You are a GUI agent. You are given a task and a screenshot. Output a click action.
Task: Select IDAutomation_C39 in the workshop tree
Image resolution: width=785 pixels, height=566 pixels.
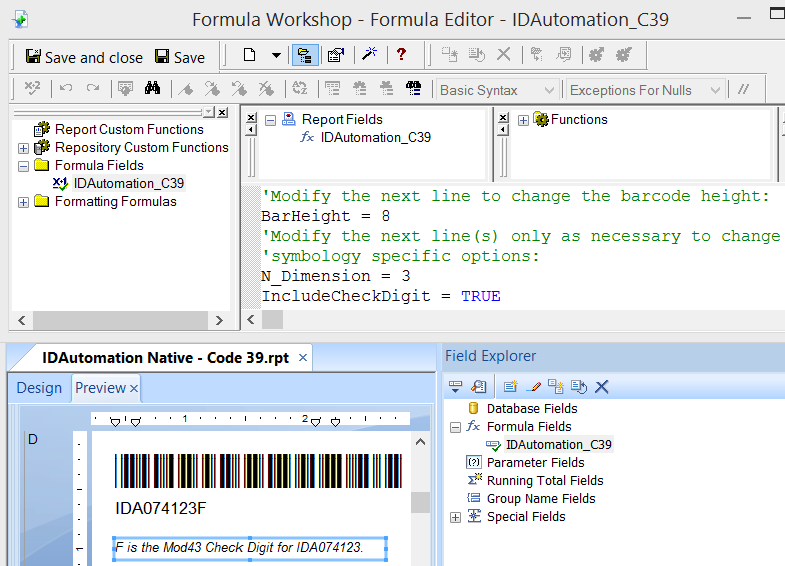coord(129,183)
